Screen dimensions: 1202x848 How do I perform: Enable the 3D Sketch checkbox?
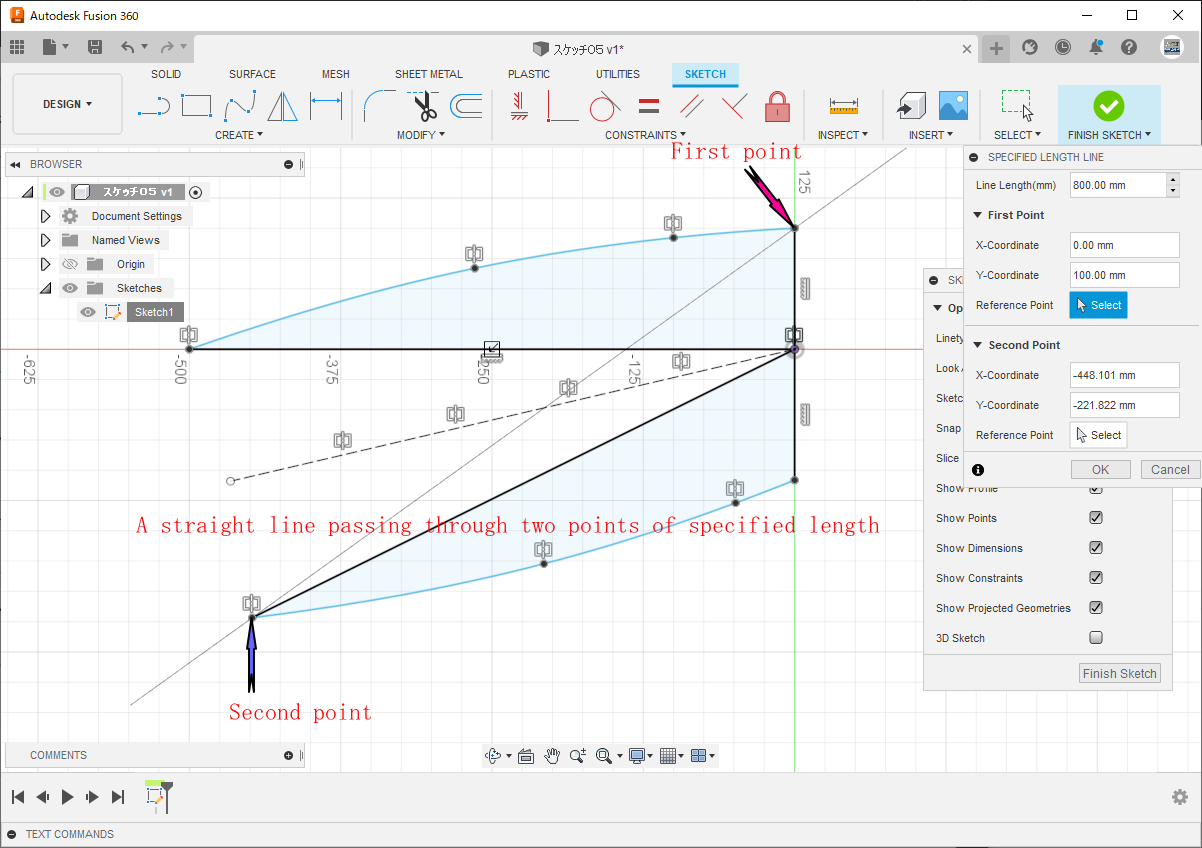coord(1096,638)
